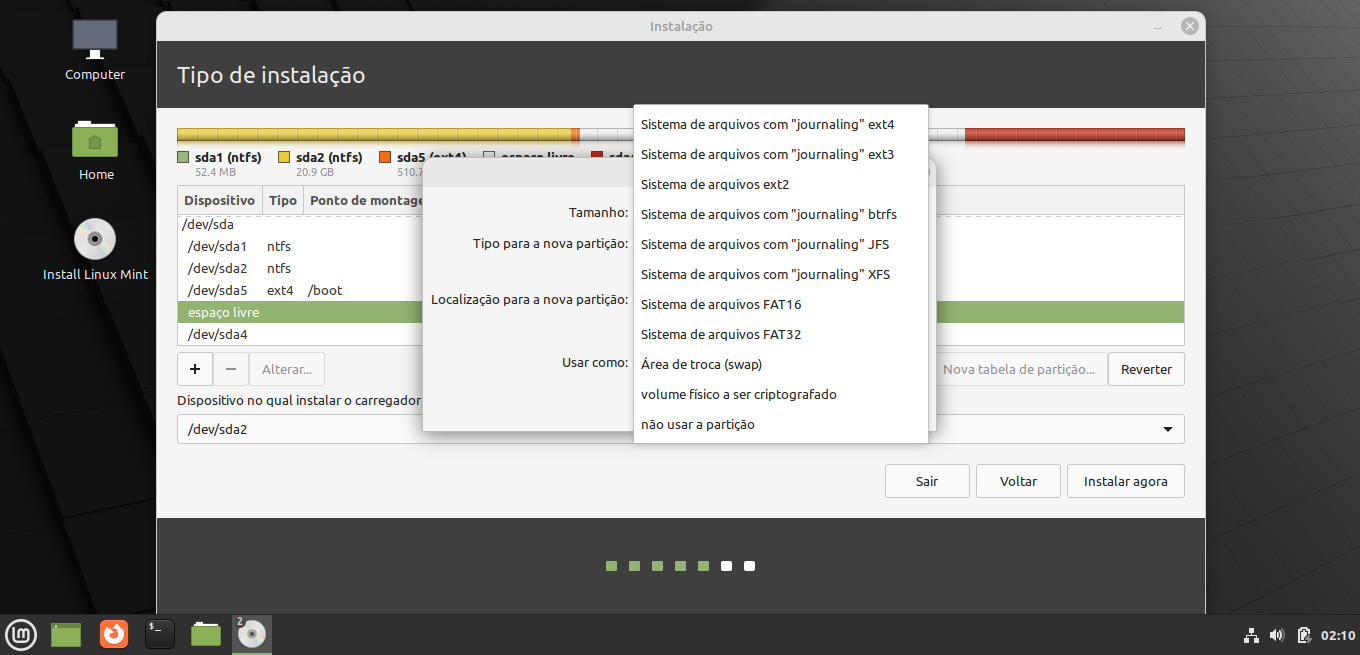Select journaling ext4 file system option
The height and width of the screenshot is (655, 1360).
(780, 125)
